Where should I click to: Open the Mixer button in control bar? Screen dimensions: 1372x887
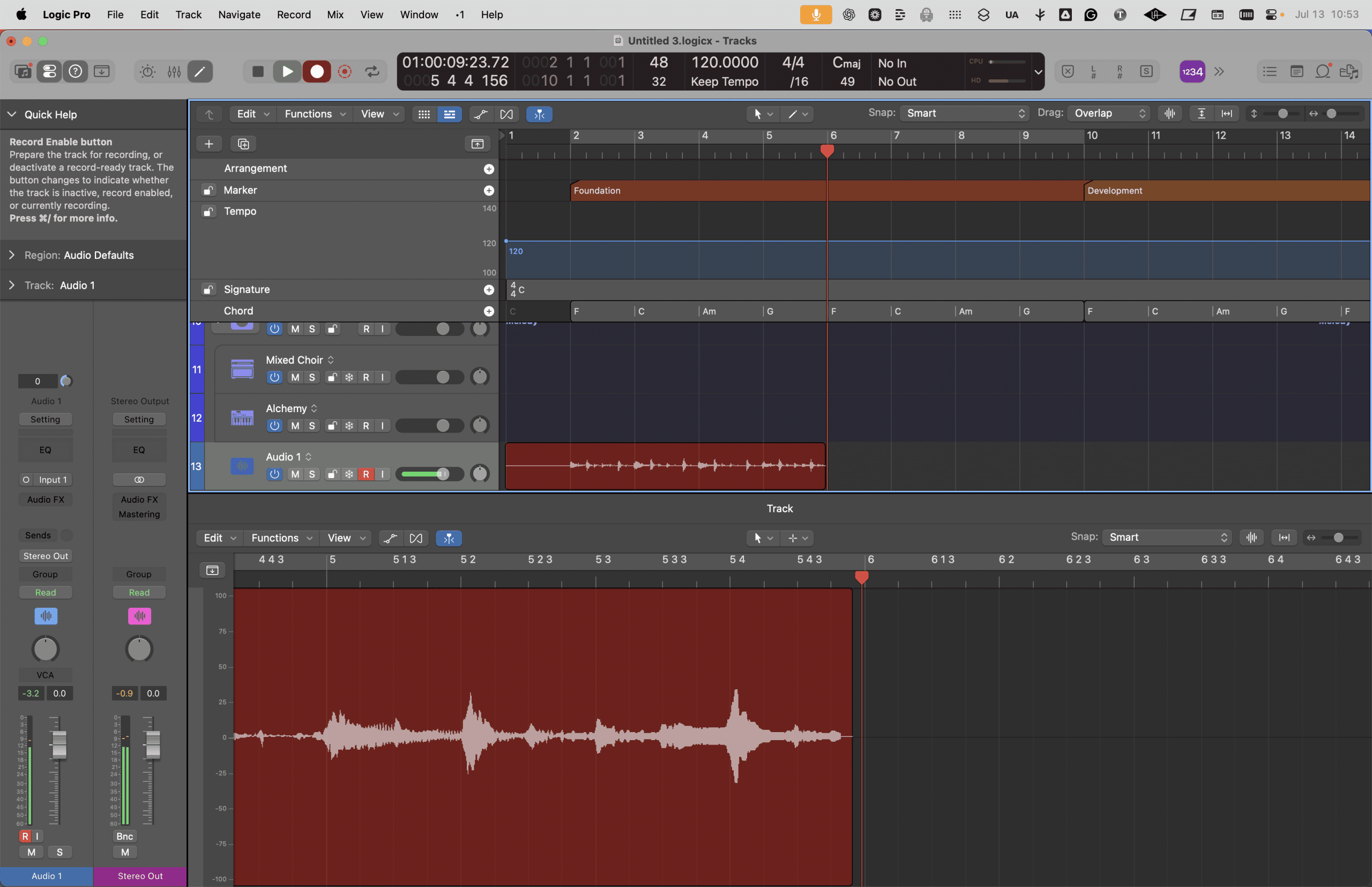coord(174,71)
